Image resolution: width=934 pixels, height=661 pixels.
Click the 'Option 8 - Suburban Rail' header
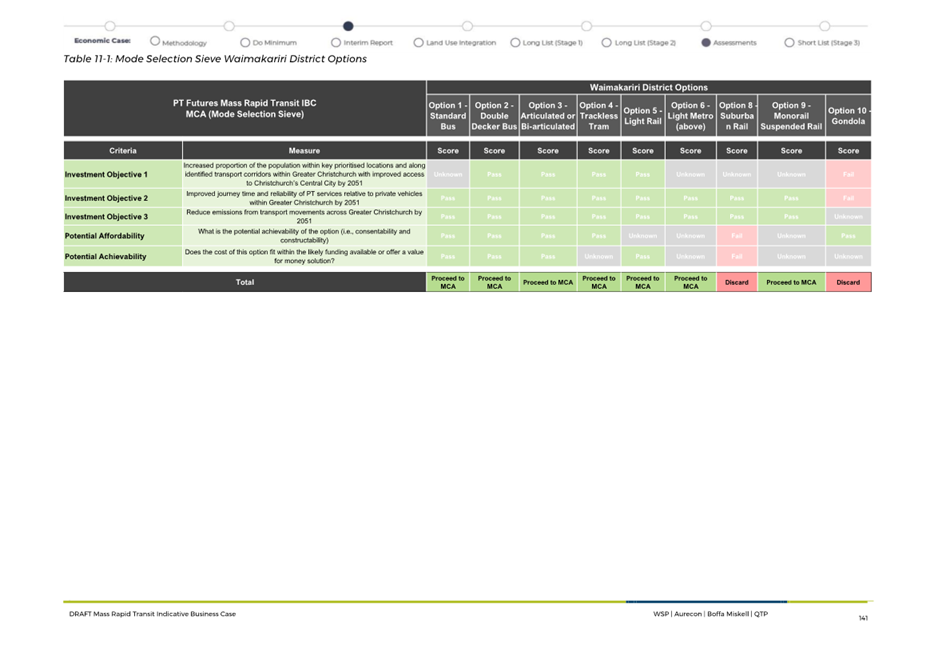point(737,116)
